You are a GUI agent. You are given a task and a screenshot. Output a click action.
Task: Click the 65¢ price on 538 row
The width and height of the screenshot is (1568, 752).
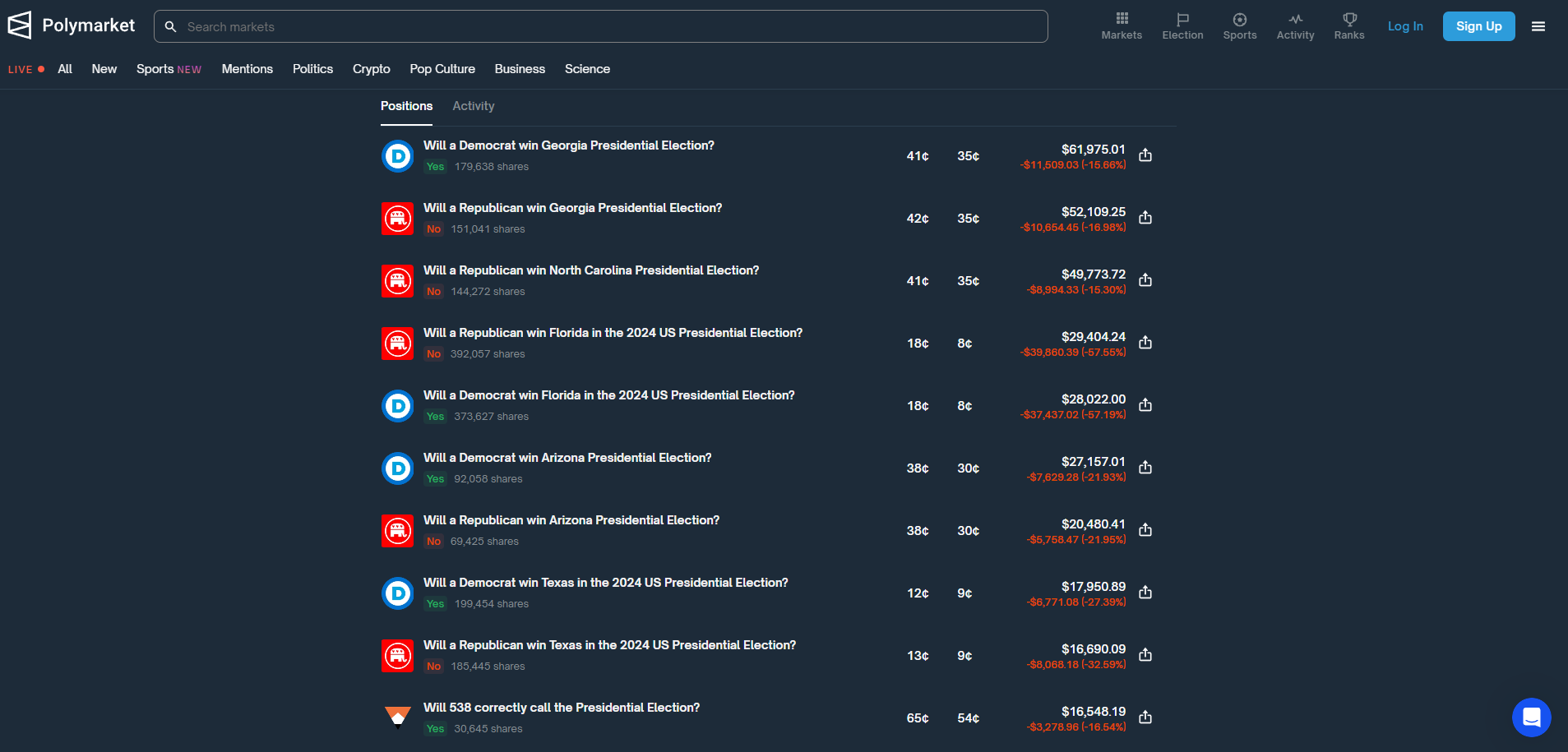(918, 718)
